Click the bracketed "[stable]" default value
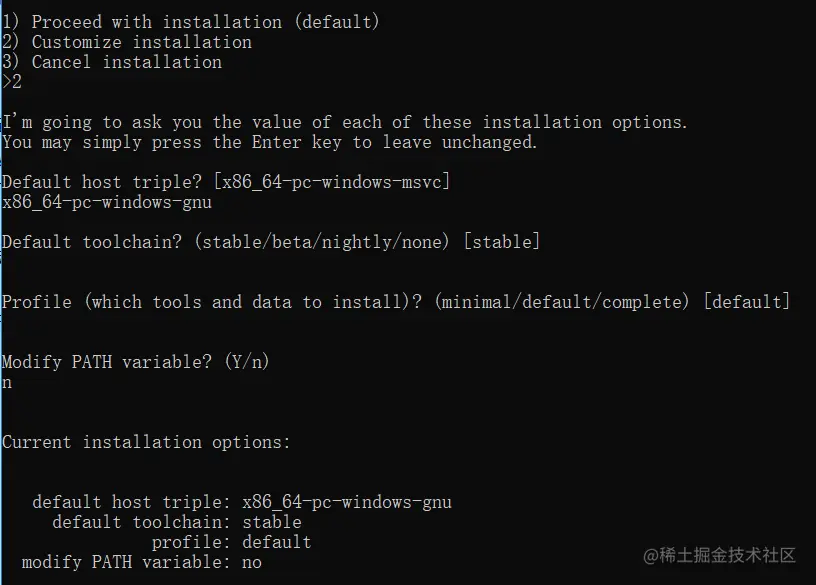Image resolution: width=816 pixels, height=585 pixels. (x=501, y=242)
